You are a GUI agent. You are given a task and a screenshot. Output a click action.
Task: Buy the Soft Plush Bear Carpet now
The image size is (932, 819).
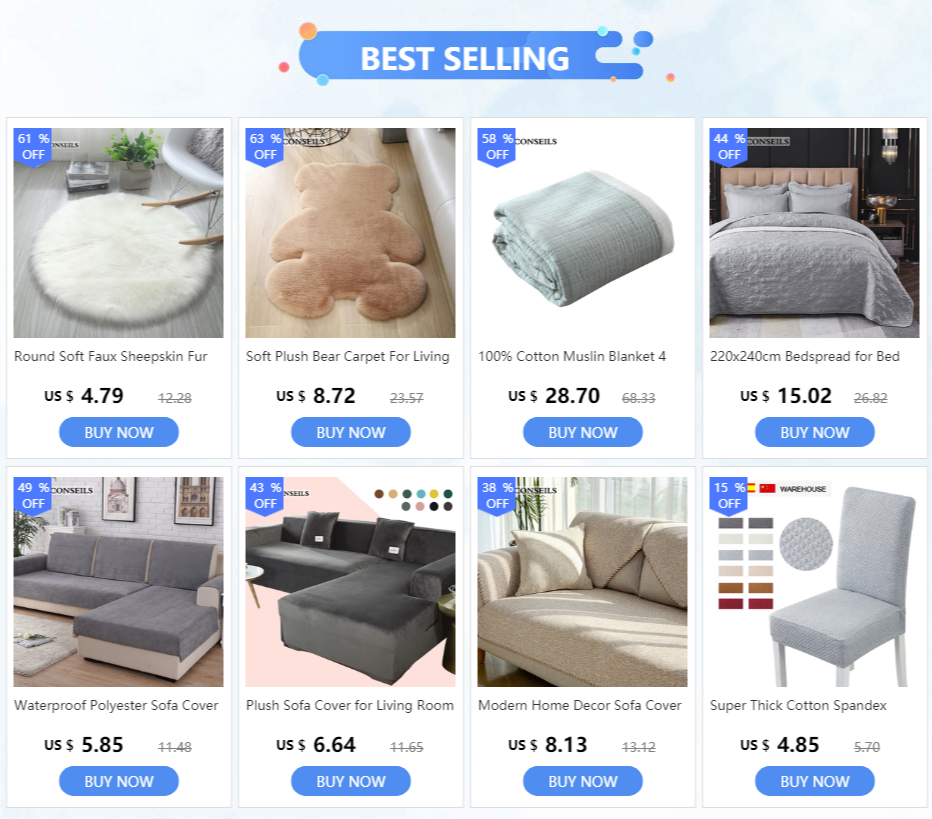click(x=351, y=432)
